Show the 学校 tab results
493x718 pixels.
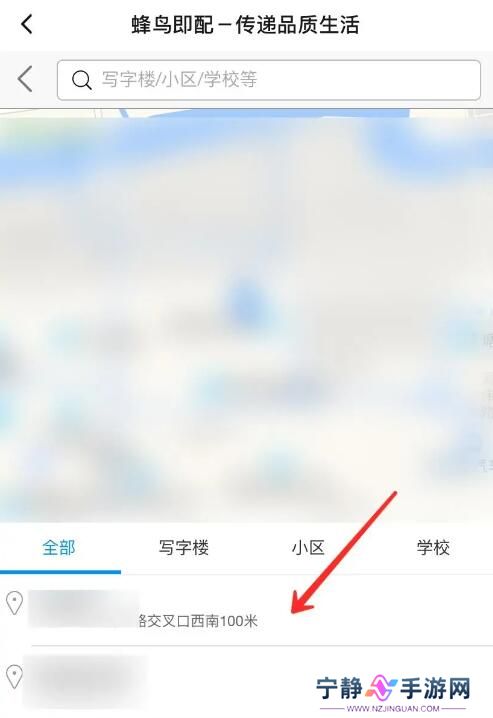click(433, 548)
